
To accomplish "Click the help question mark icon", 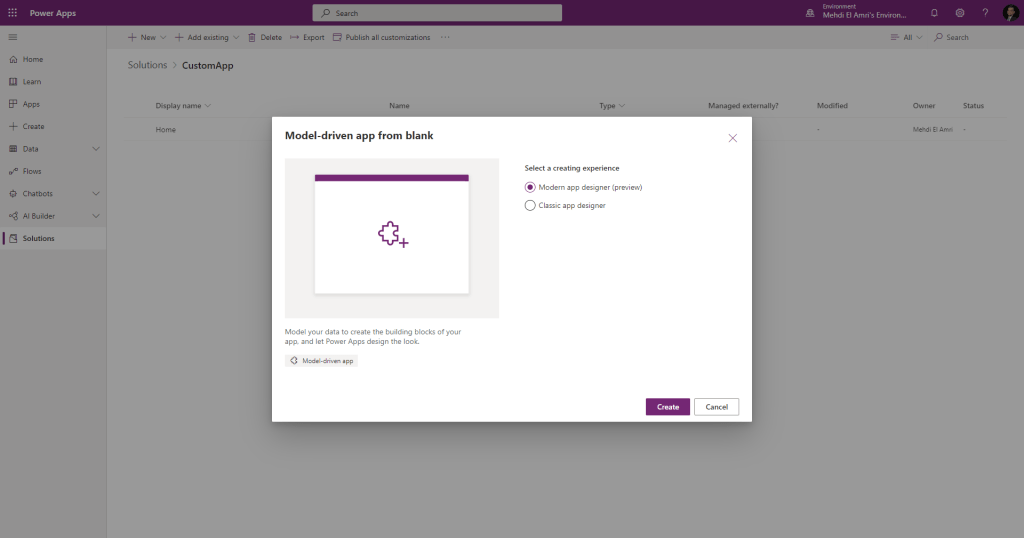I will pyautogui.click(x=985, y=13).
